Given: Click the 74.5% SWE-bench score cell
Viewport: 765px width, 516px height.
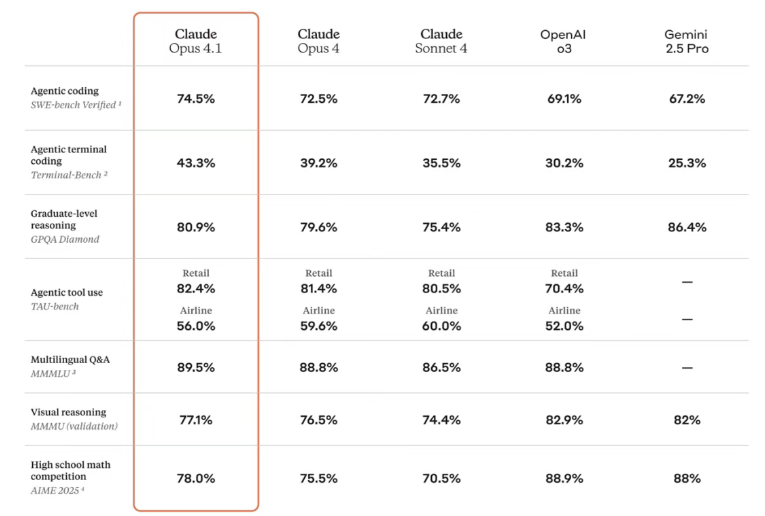Looking at the screenshot, I should click(x=196, y=99).
